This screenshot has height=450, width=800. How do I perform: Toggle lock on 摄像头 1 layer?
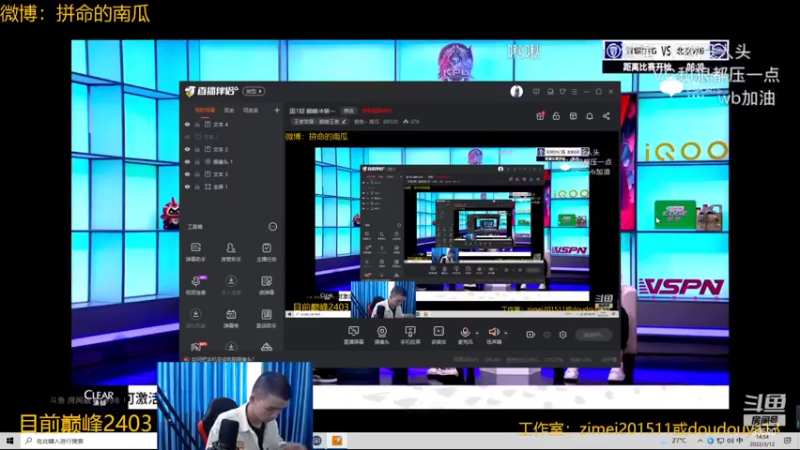[x=197, y=162]
